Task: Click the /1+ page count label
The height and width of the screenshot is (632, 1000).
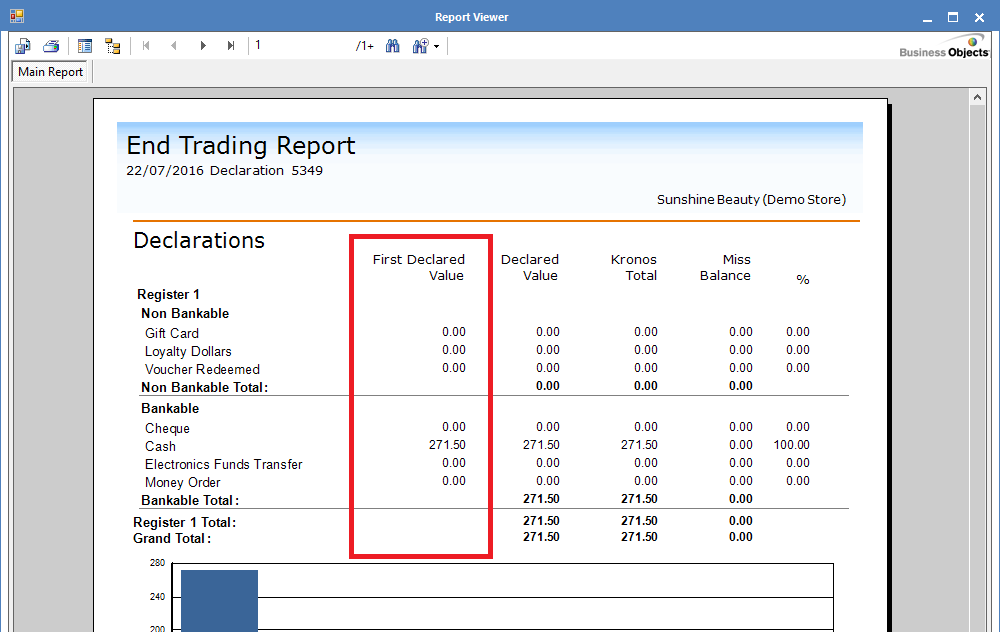Action: coord(364,46)
